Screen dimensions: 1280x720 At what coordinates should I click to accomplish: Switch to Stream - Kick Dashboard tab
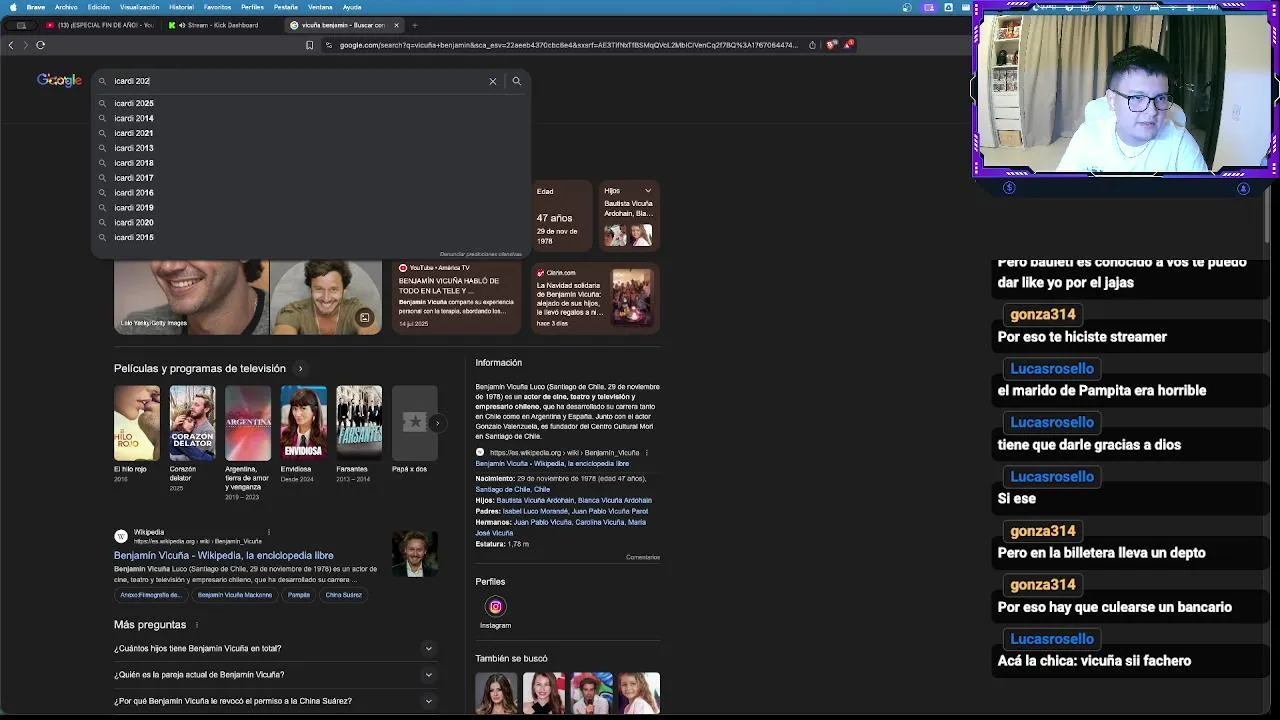tap(220, 25)
